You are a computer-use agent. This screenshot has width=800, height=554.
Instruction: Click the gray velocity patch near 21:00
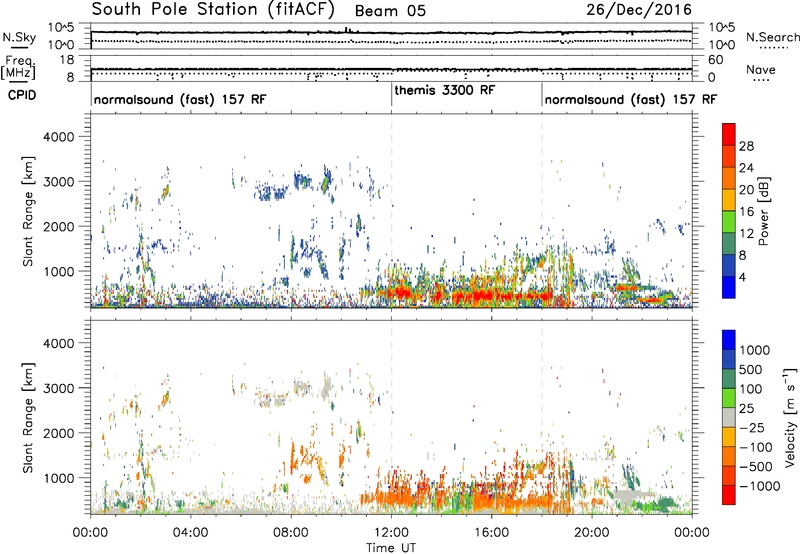coord(633,494)
